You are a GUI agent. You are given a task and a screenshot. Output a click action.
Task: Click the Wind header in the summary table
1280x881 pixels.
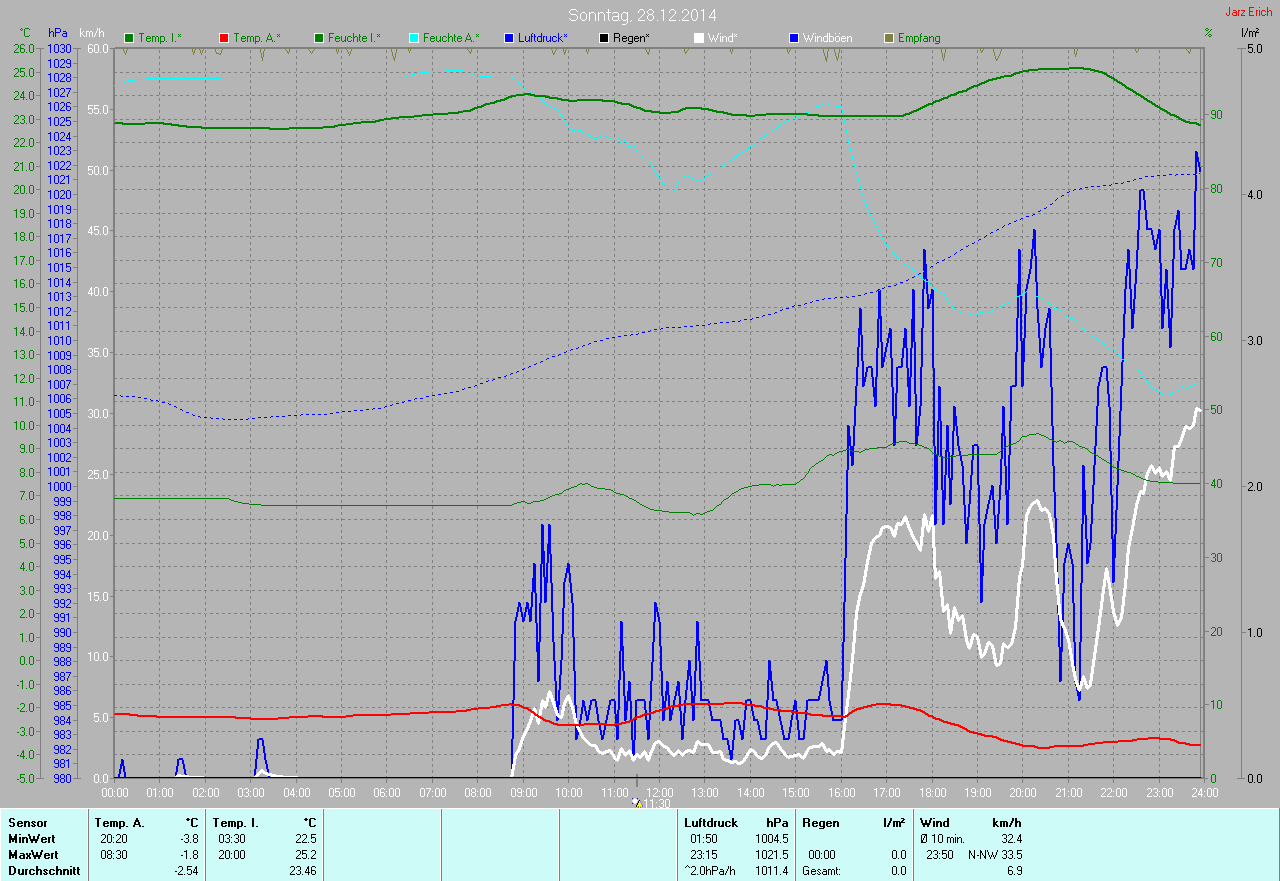(x=935, y=823)
